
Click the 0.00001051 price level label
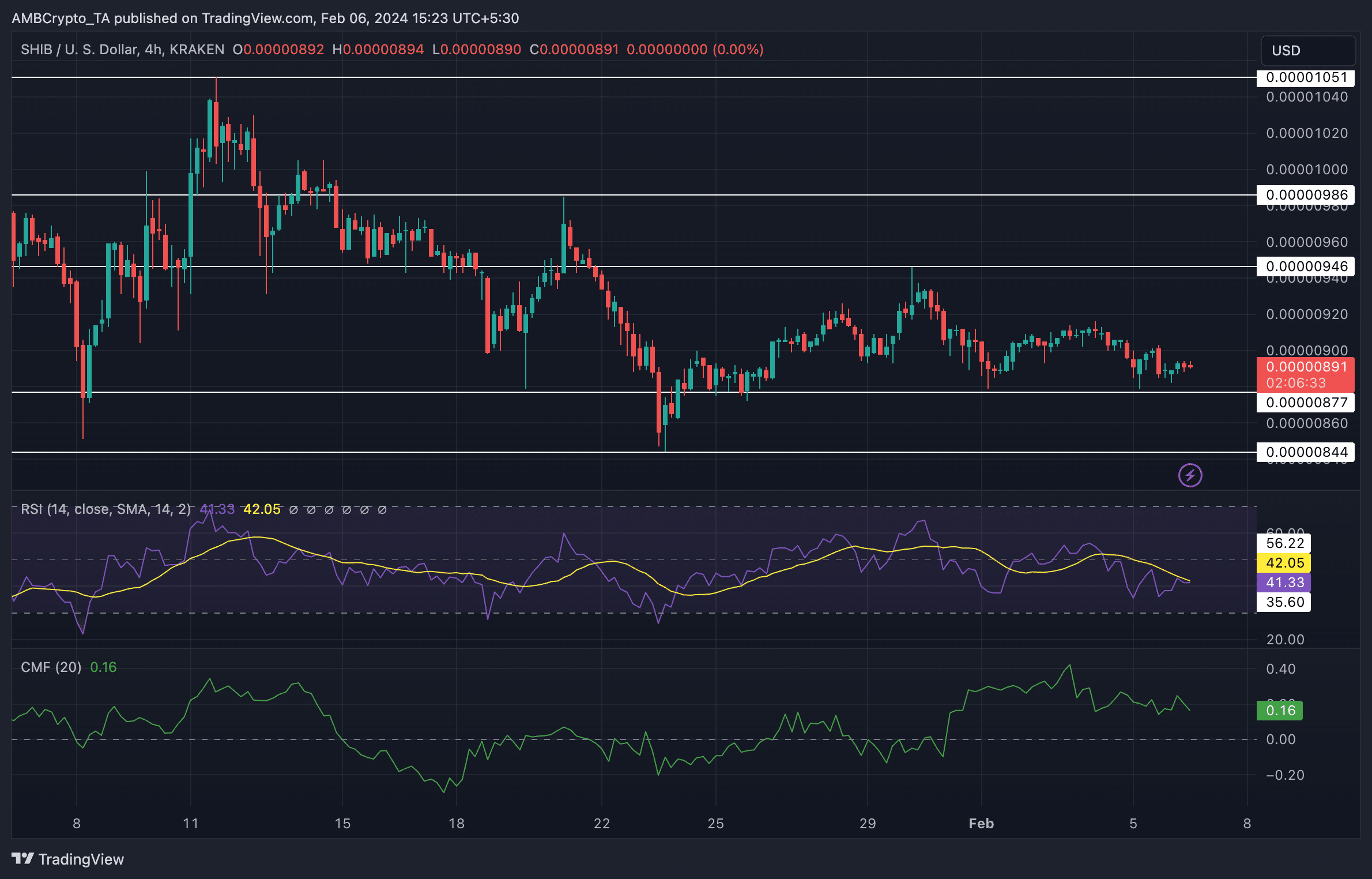tap(1306, 77)
